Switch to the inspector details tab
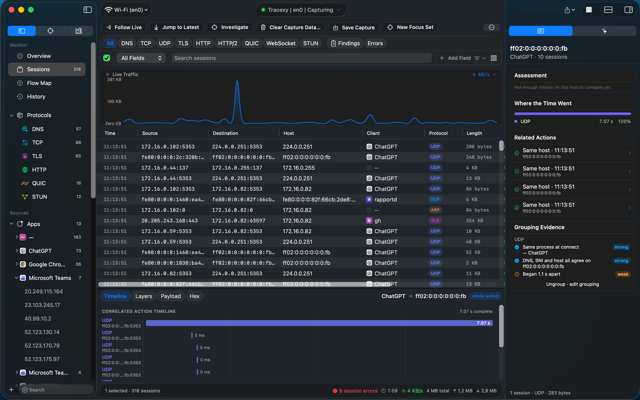Image resolution: width=640 pixels, height=400 pixels. [x=540, y=31]
